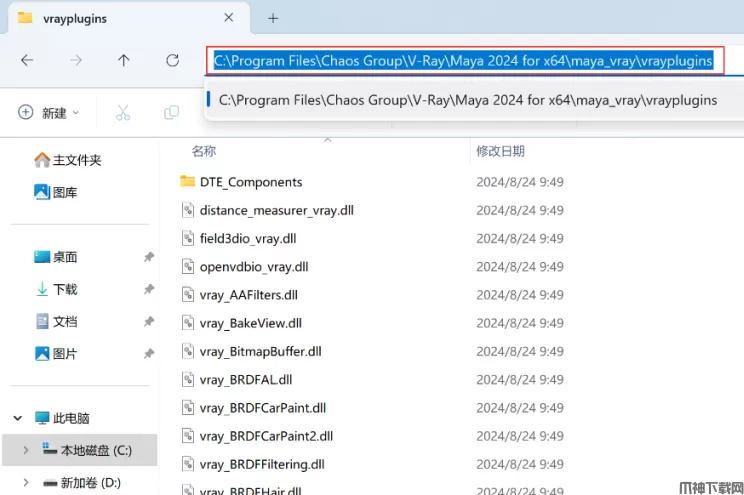Open a new File Explorer tab

click(273, 18)
